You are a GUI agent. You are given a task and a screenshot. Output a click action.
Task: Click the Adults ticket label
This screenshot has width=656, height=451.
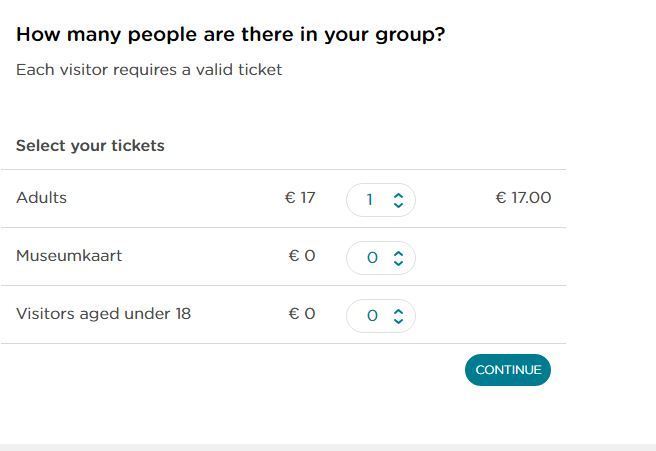[41, 198]
